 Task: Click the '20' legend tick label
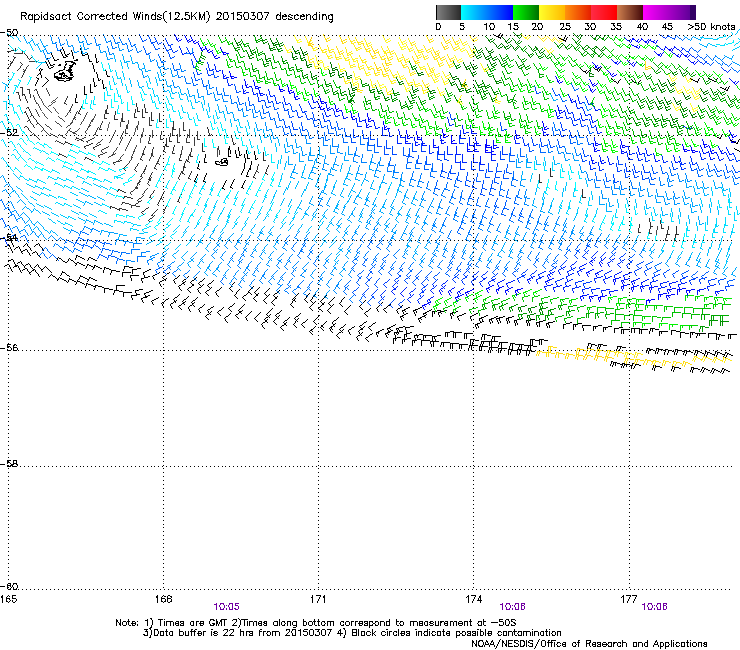tap(537, 27)
